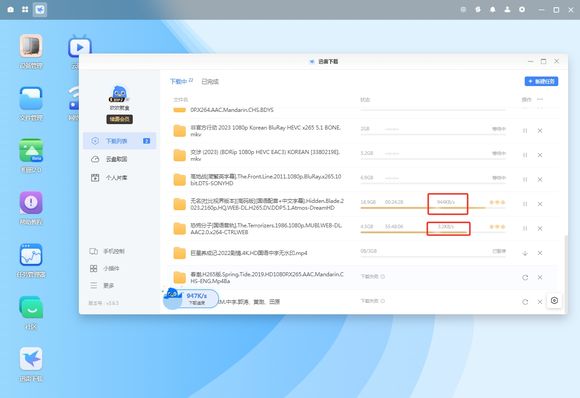Click the blue new task button
The image size is (580, 398).
(x=541, y=81)
